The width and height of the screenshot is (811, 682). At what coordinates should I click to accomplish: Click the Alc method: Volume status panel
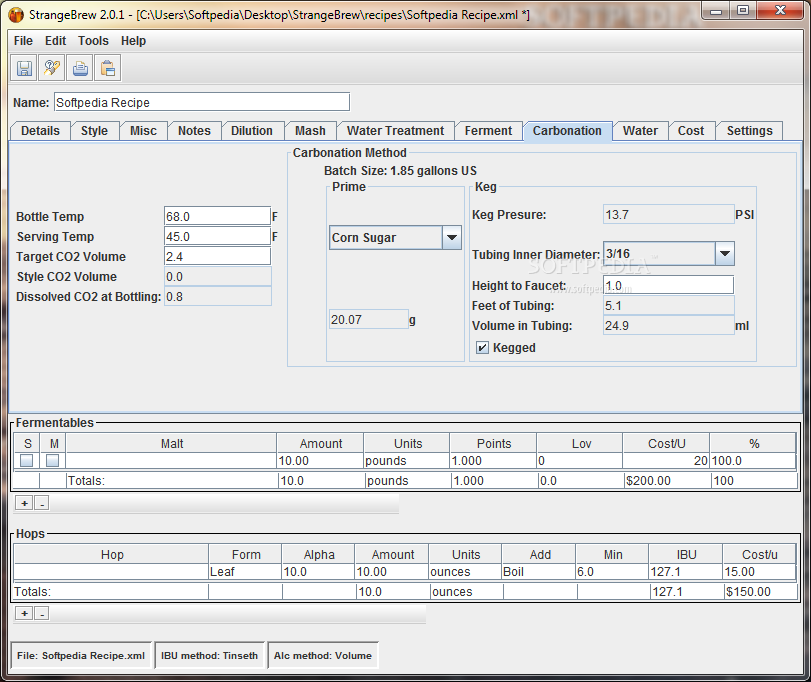click(x=323, y=656)
